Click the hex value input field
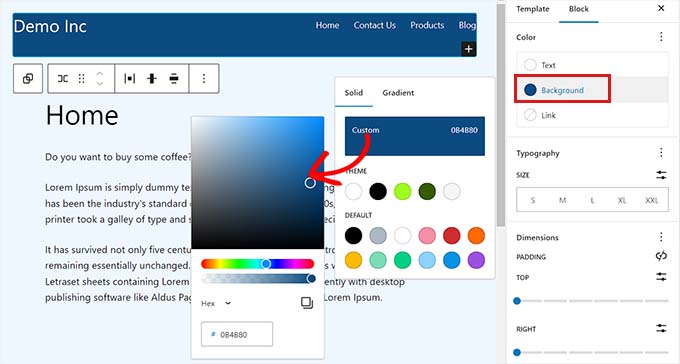This screenshot has height=364, width=680. point(237,334)
